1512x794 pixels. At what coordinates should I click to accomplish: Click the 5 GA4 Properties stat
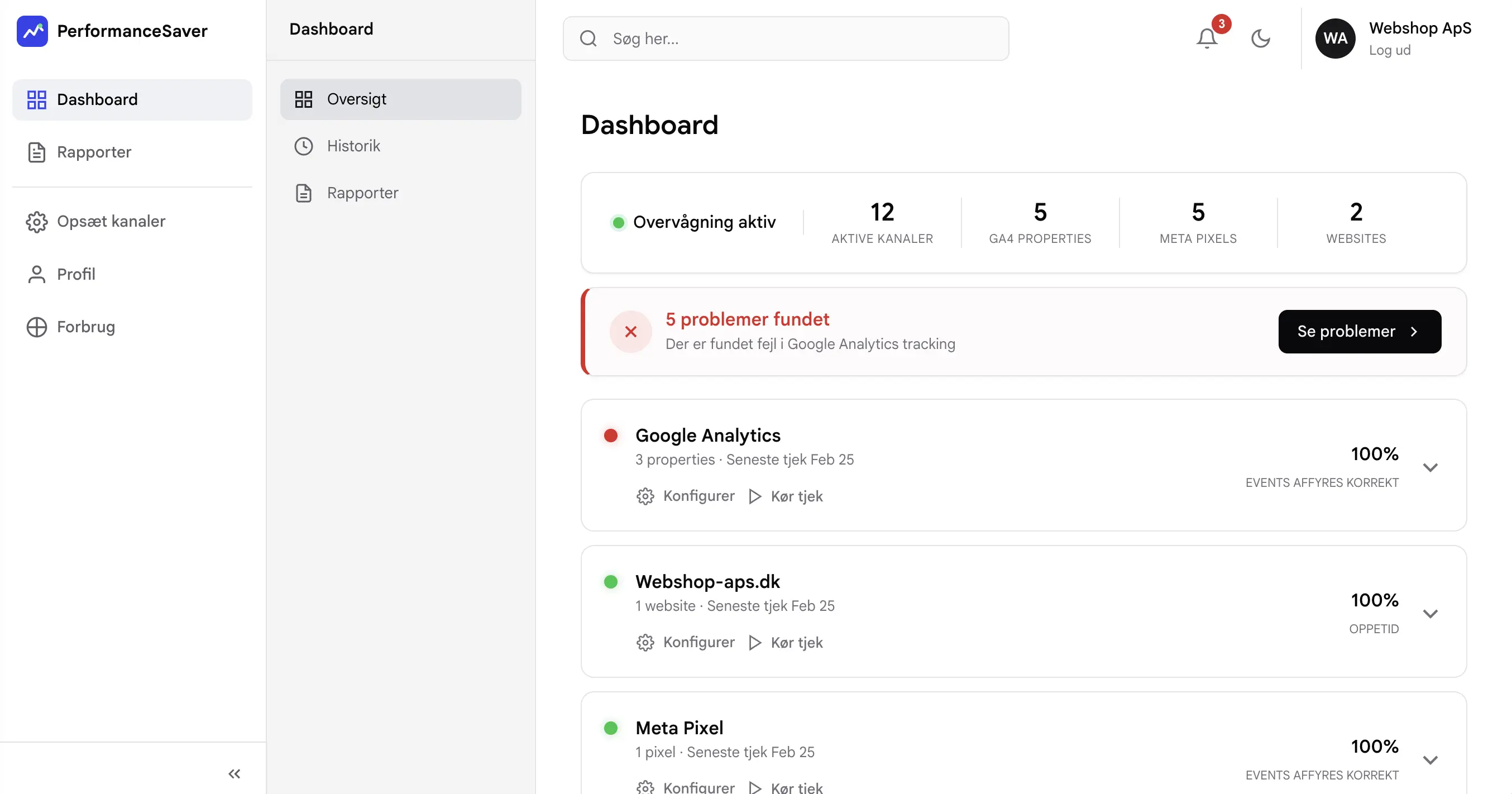(x=1040, y=223)
